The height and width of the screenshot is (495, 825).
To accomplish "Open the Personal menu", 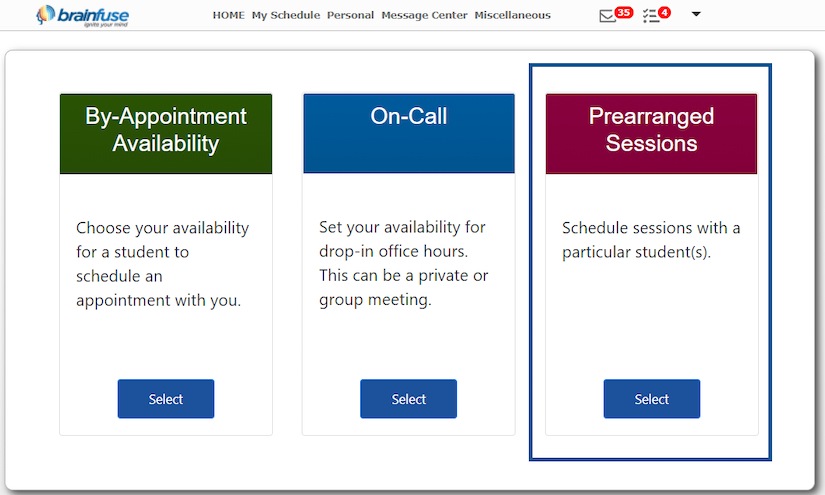I will pyautogui.click(x=350, y=15).
